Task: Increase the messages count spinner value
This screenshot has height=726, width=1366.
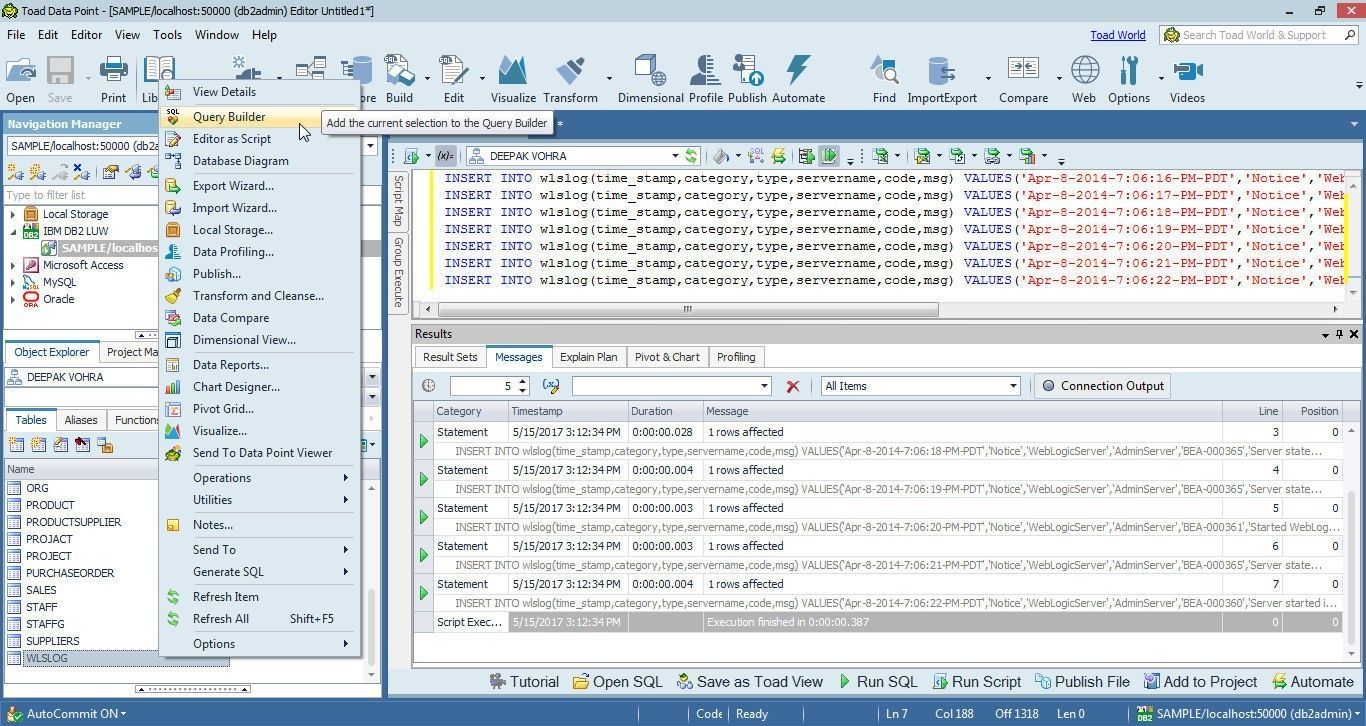Action: coord(522,381)
